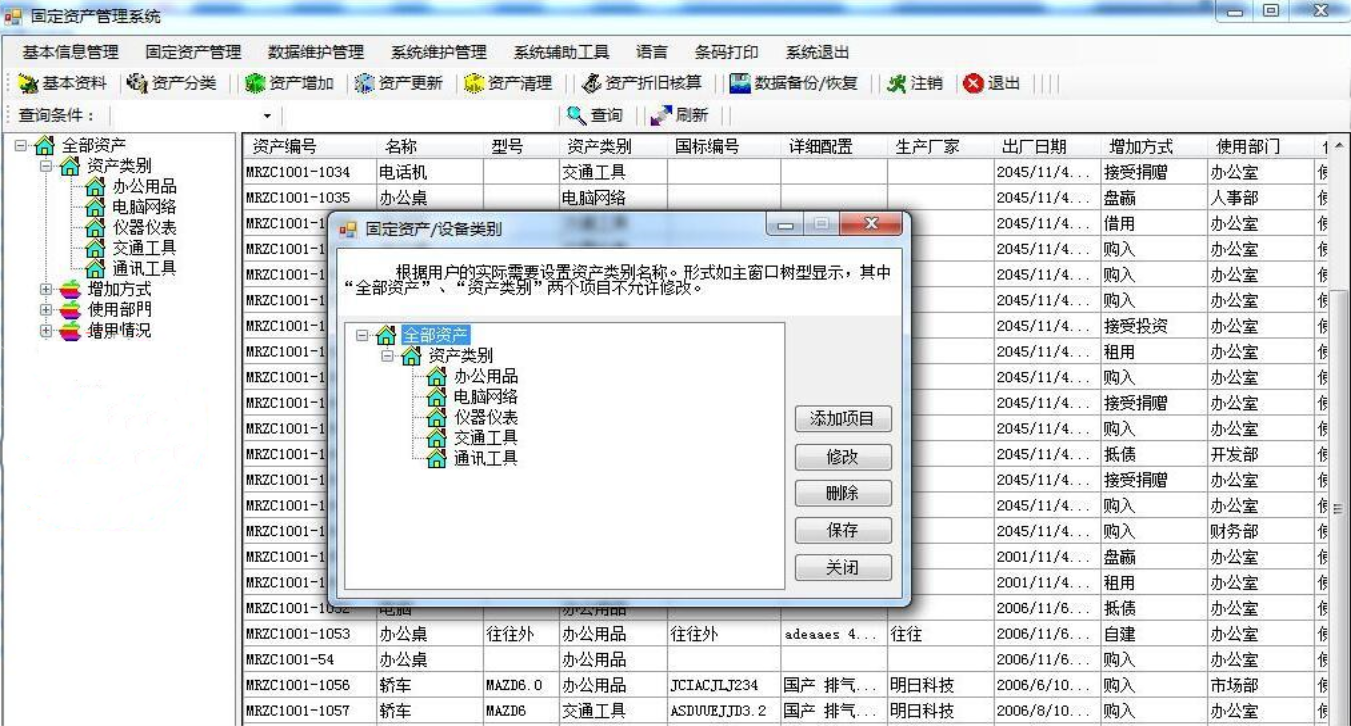This screenshot has width=1351, height=726.
Task: Open the 系统退出 menu
Action: [817, 52]
